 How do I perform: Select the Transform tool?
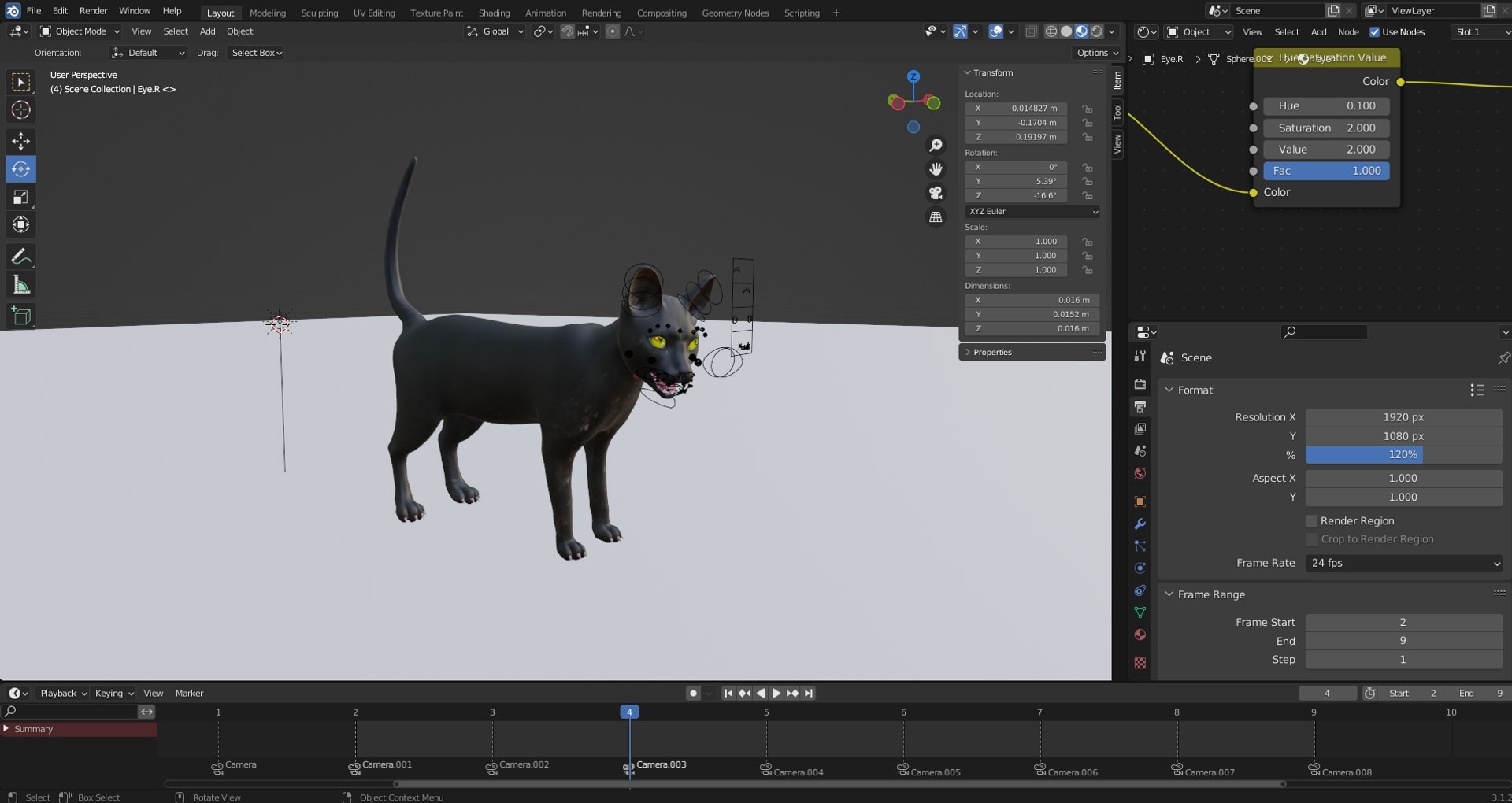[21, 225]
